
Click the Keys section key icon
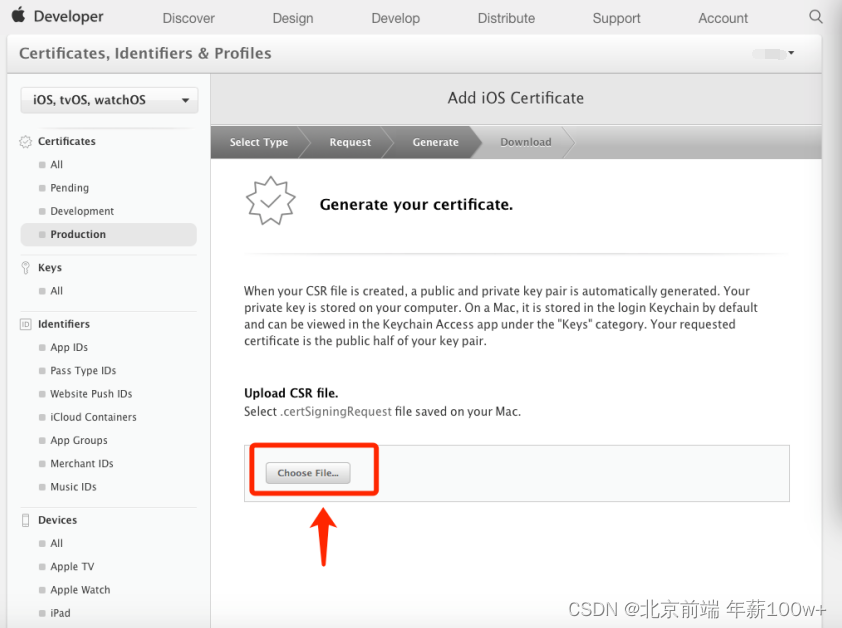point(25,268)
